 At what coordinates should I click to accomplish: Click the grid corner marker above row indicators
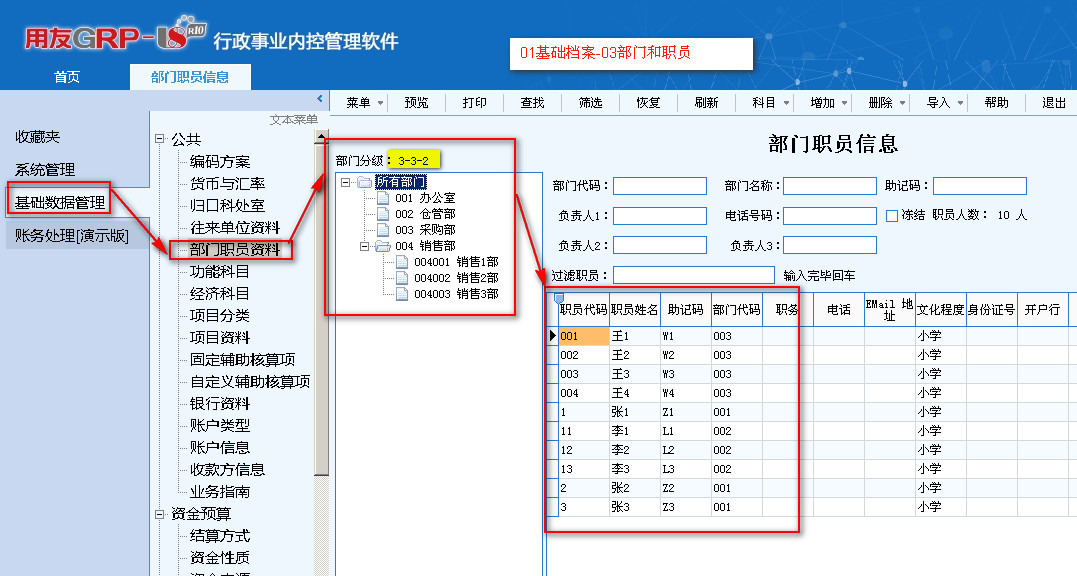(558, 297)
